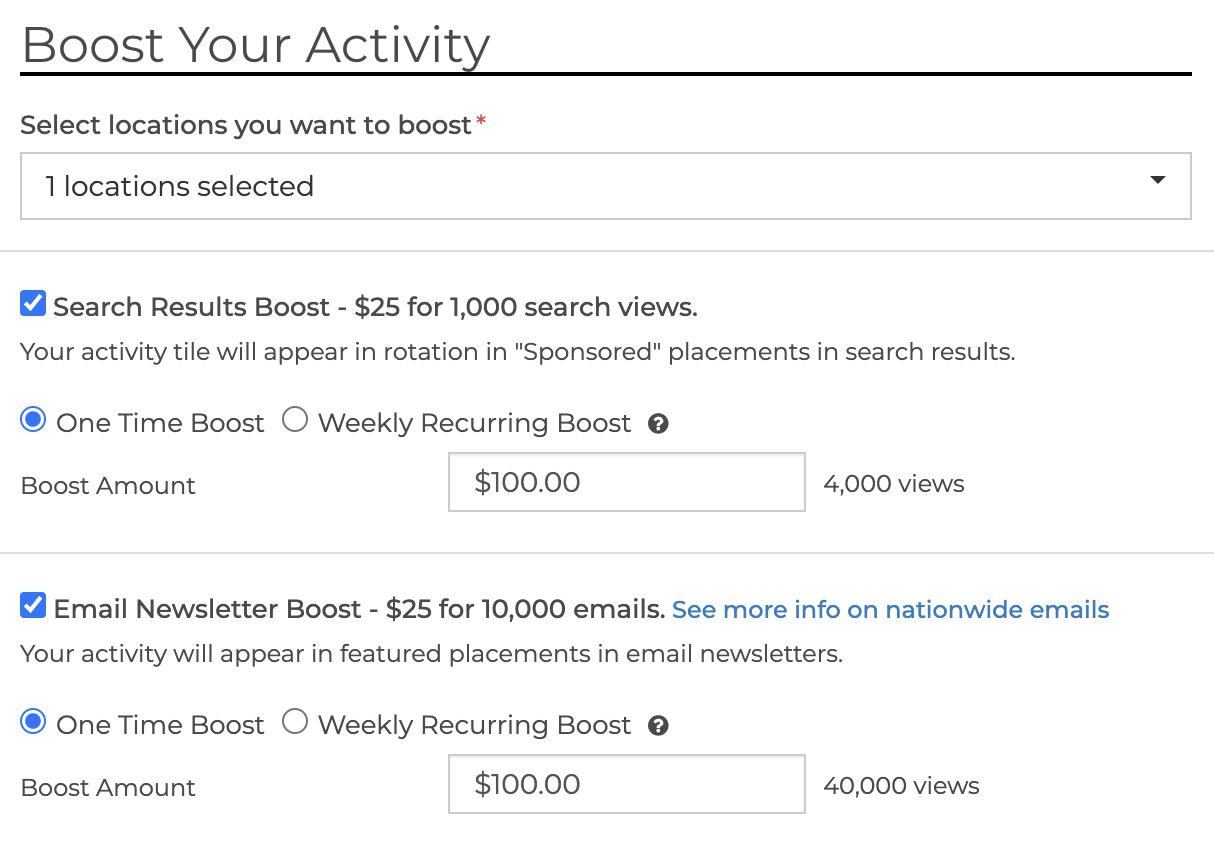Select One Time Boost radio under Search Results
1214x846 pixels.
pyautogui.click(x=33, y=420)
